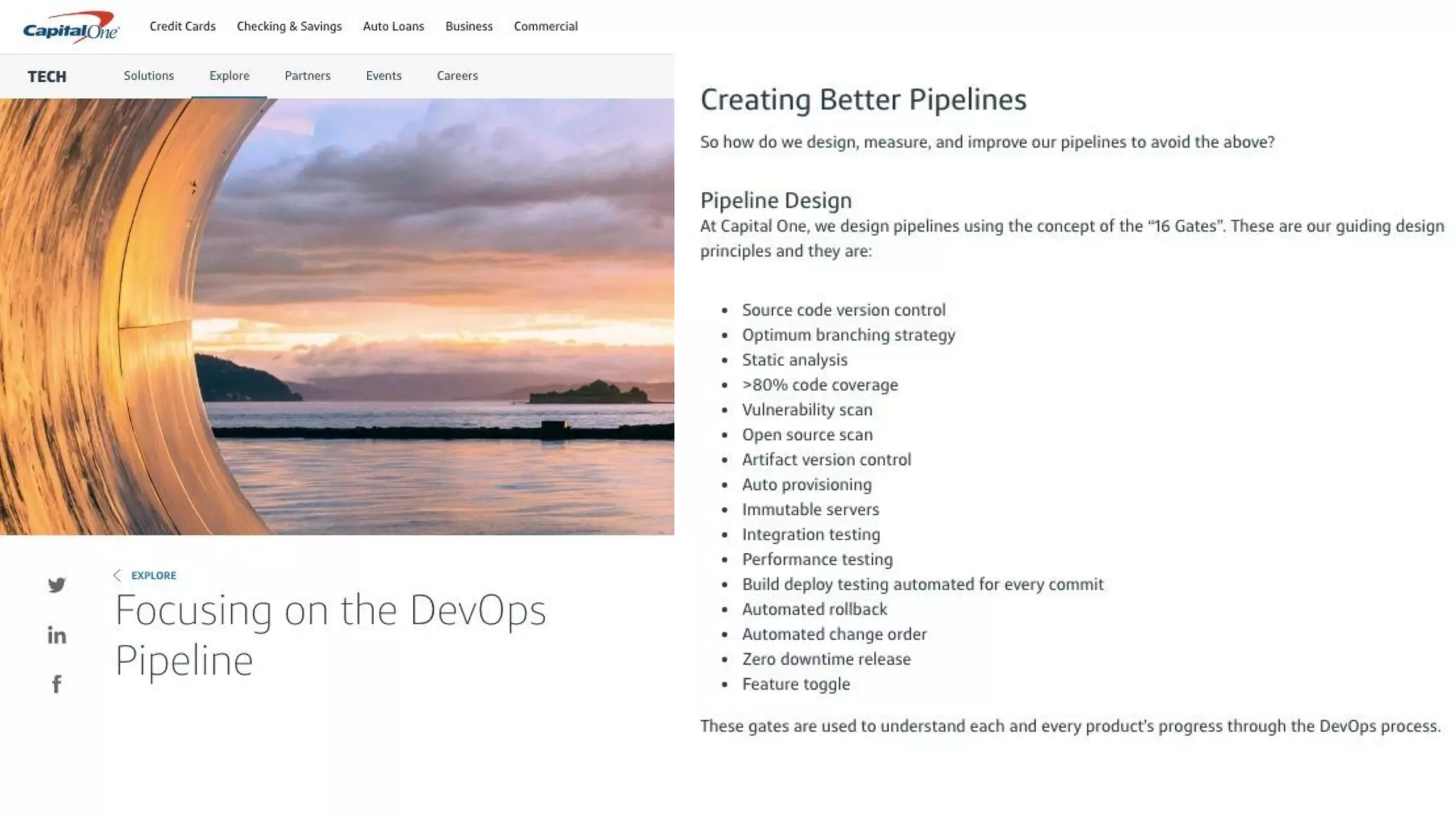Click the back chevron beside EXPLORE
This screenshot has width=1456, height=819.
(x=117, y=575)
